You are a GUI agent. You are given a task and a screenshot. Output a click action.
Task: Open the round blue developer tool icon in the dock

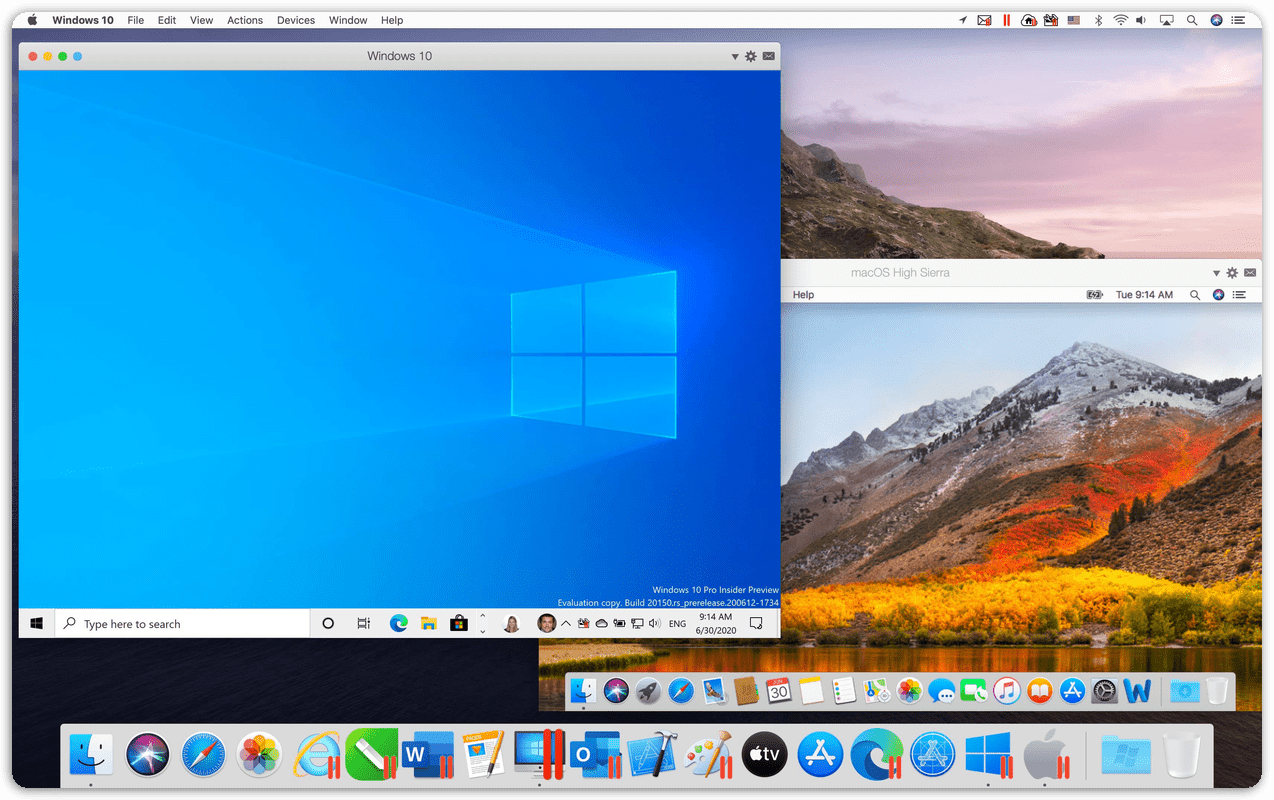tap(933, 755)
